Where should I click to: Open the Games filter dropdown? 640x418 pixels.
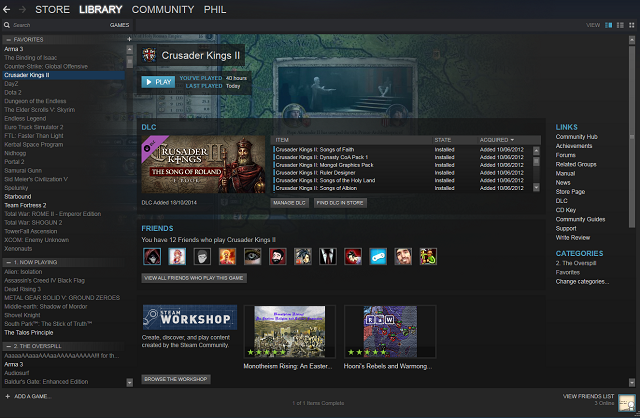pos(119,24)
